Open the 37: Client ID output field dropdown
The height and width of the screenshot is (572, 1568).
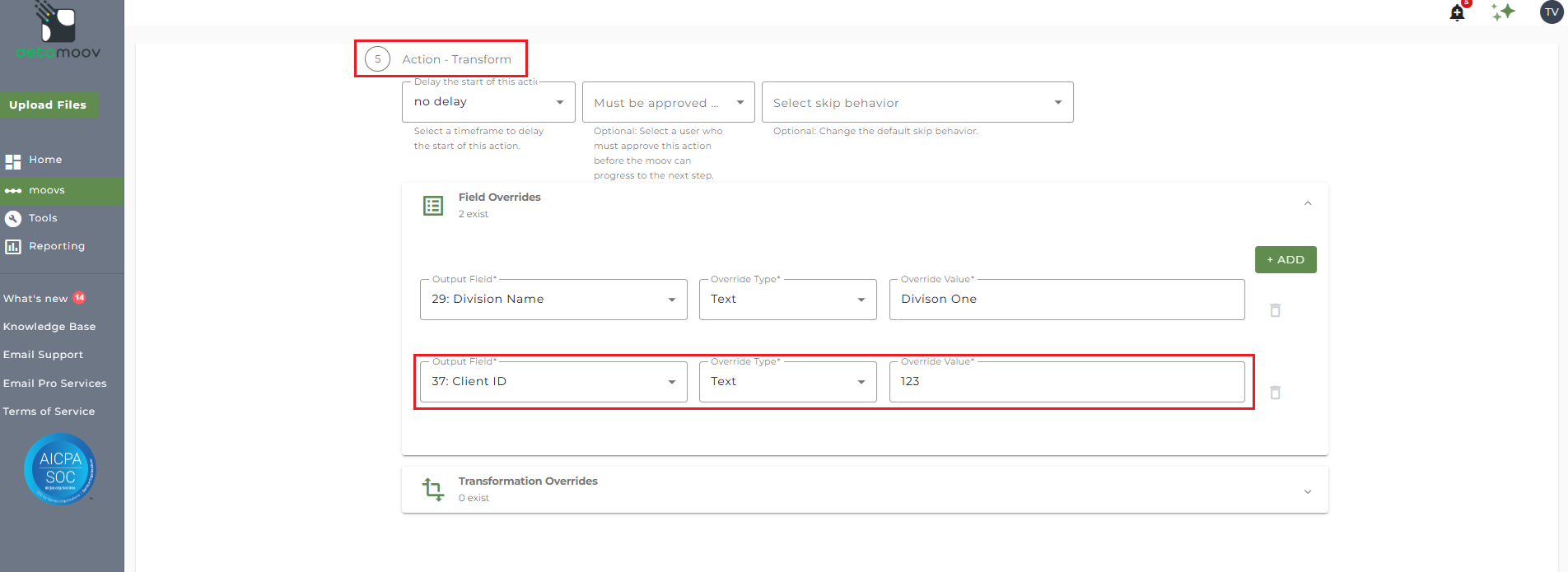pos(553,382)
